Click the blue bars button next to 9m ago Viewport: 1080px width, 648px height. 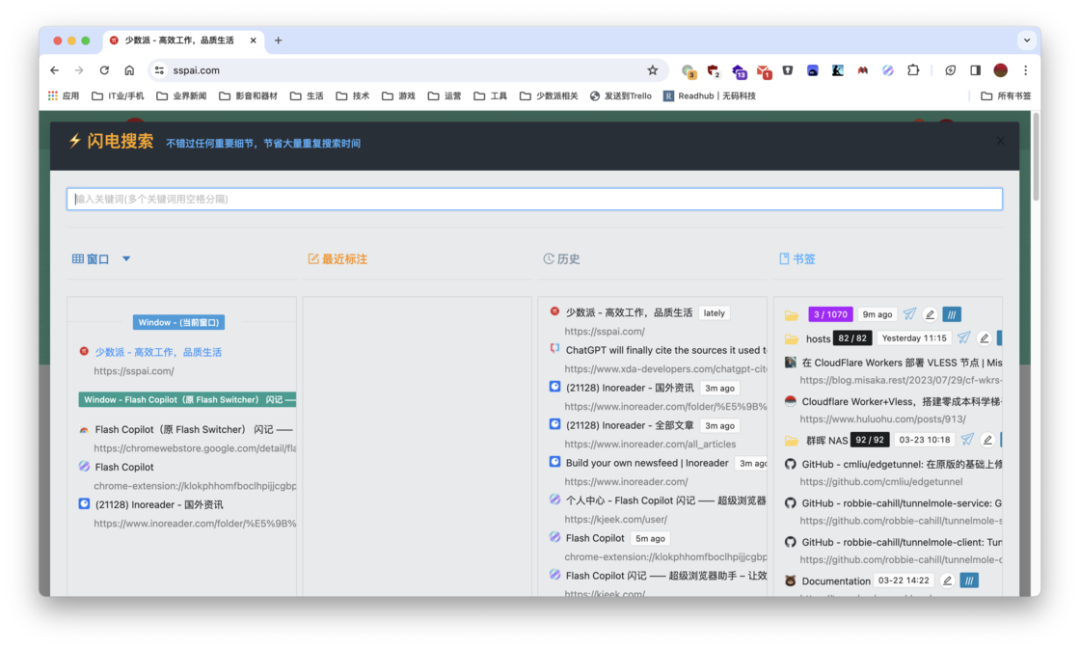tap(952, 315)
